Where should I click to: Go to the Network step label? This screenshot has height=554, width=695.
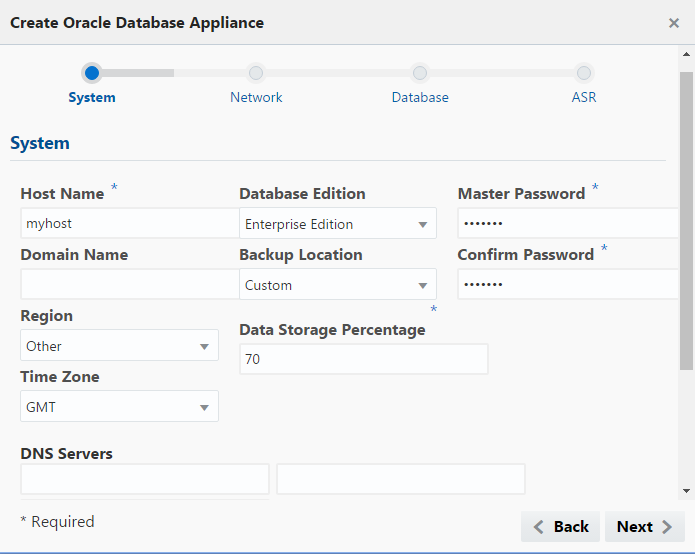256,98
